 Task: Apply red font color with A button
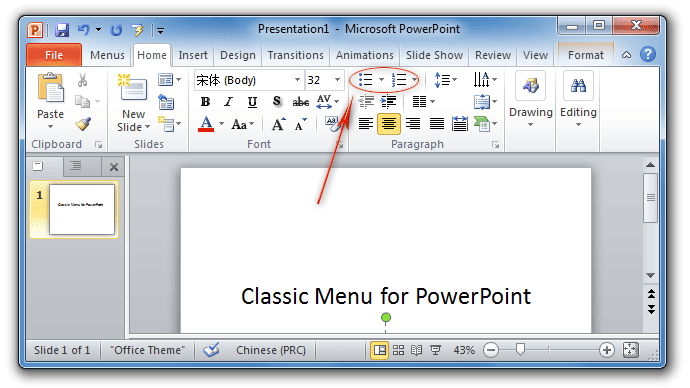206,124
